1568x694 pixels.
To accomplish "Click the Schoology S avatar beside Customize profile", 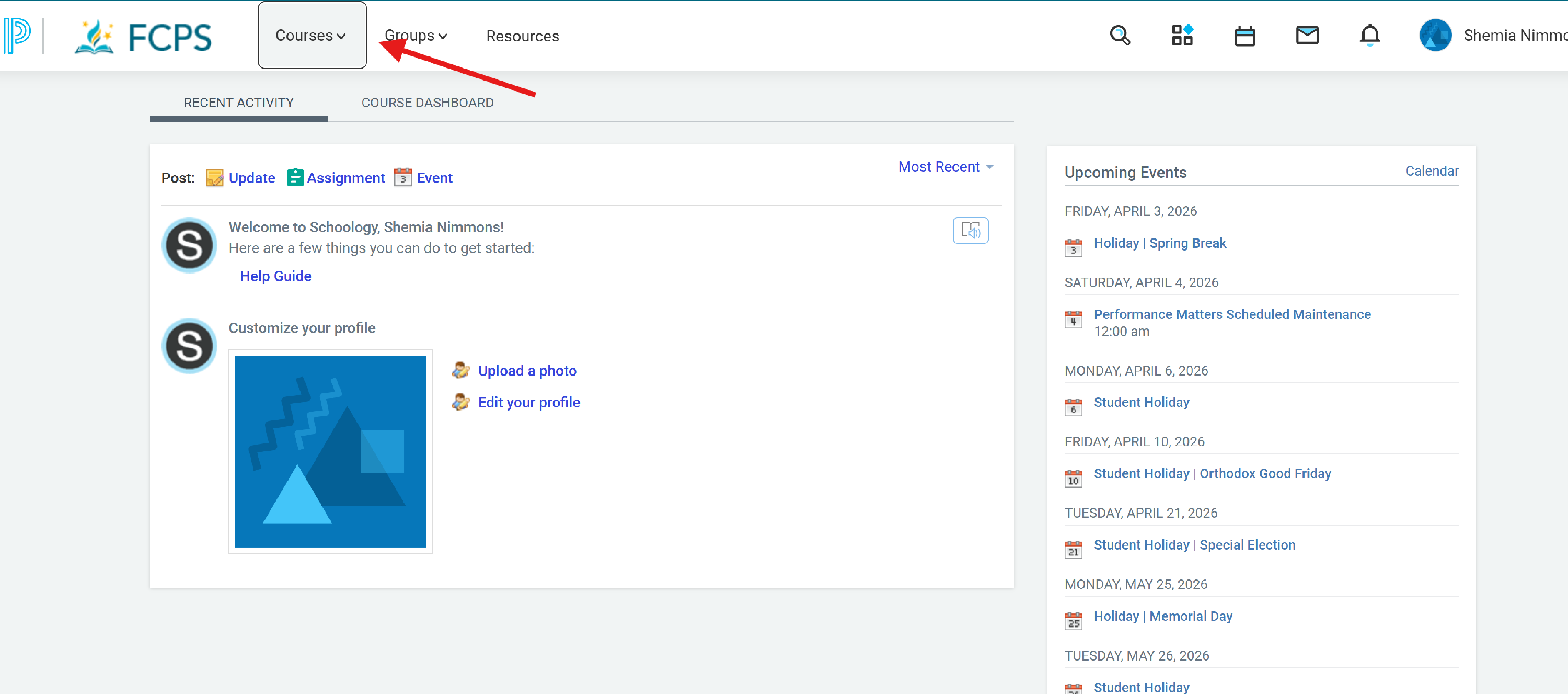I will (x=189, y=346).
